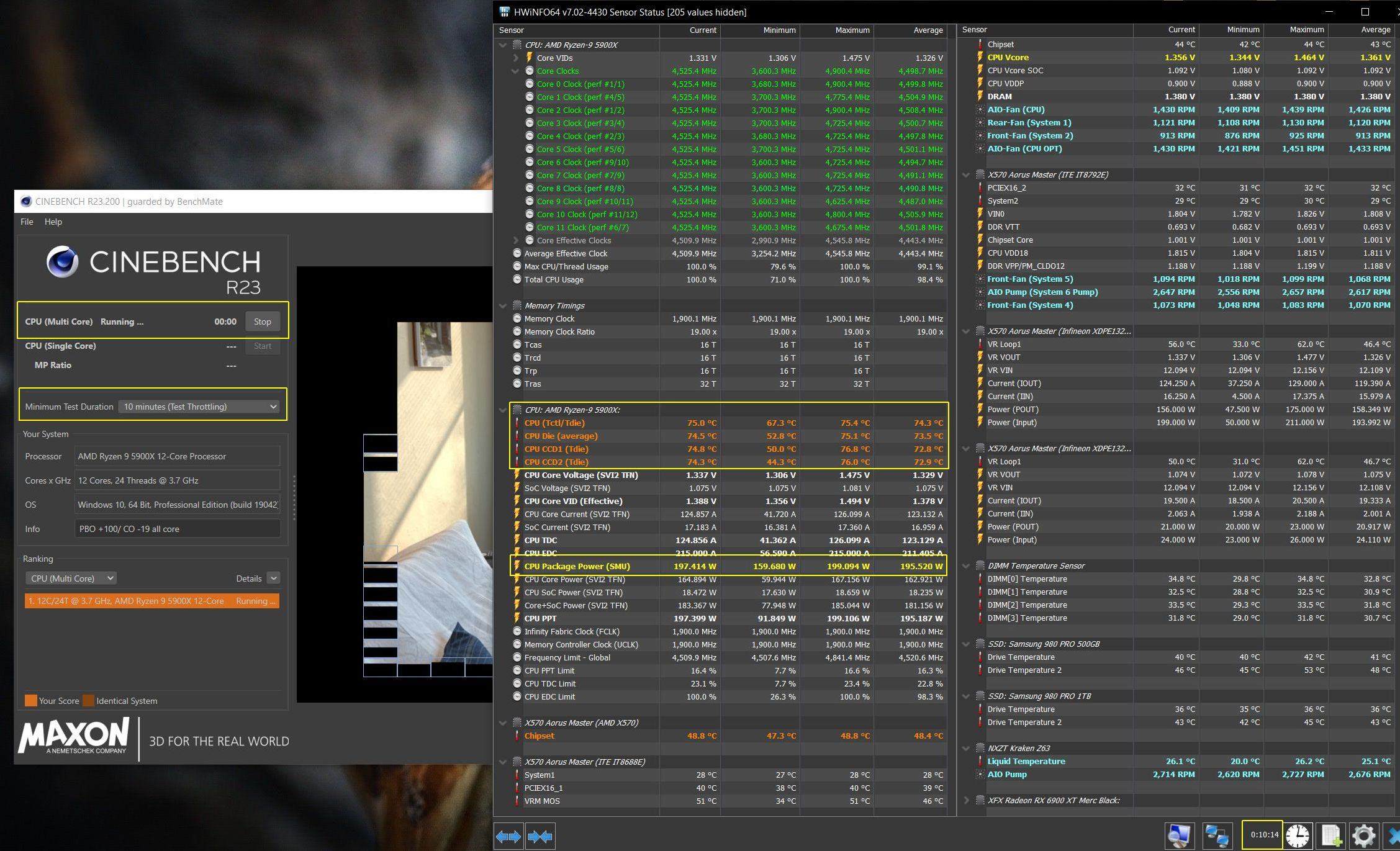Image resolution: width=1400 pixels, height=851 pixels.
Task: Collapse the top CPU: AMD Ryzen-9 5900X group
Action: [503, 45]
